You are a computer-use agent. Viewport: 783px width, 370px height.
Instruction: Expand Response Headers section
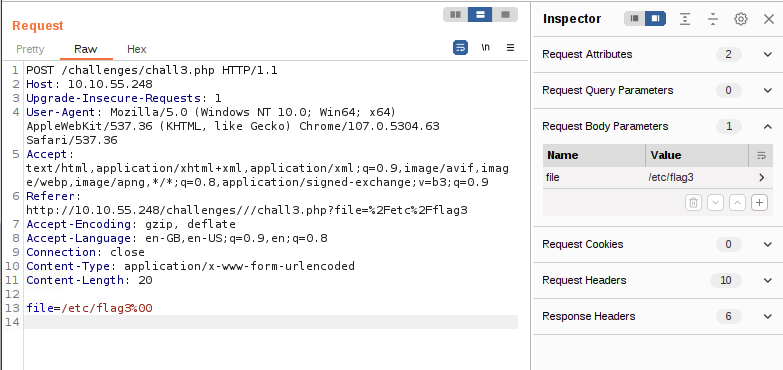coord(768,316)
